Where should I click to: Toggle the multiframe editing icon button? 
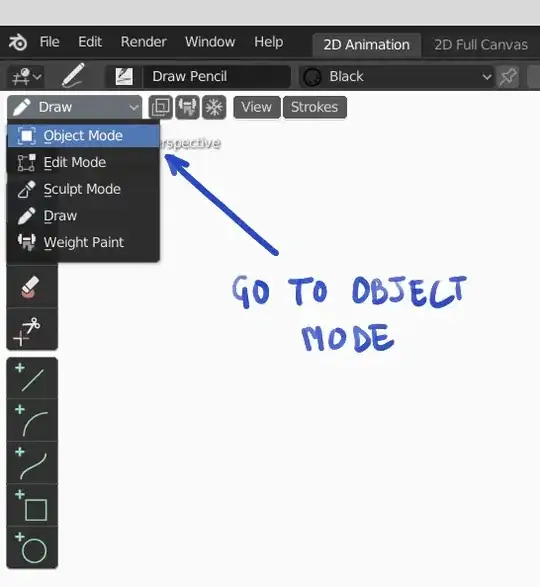(161, 107)
